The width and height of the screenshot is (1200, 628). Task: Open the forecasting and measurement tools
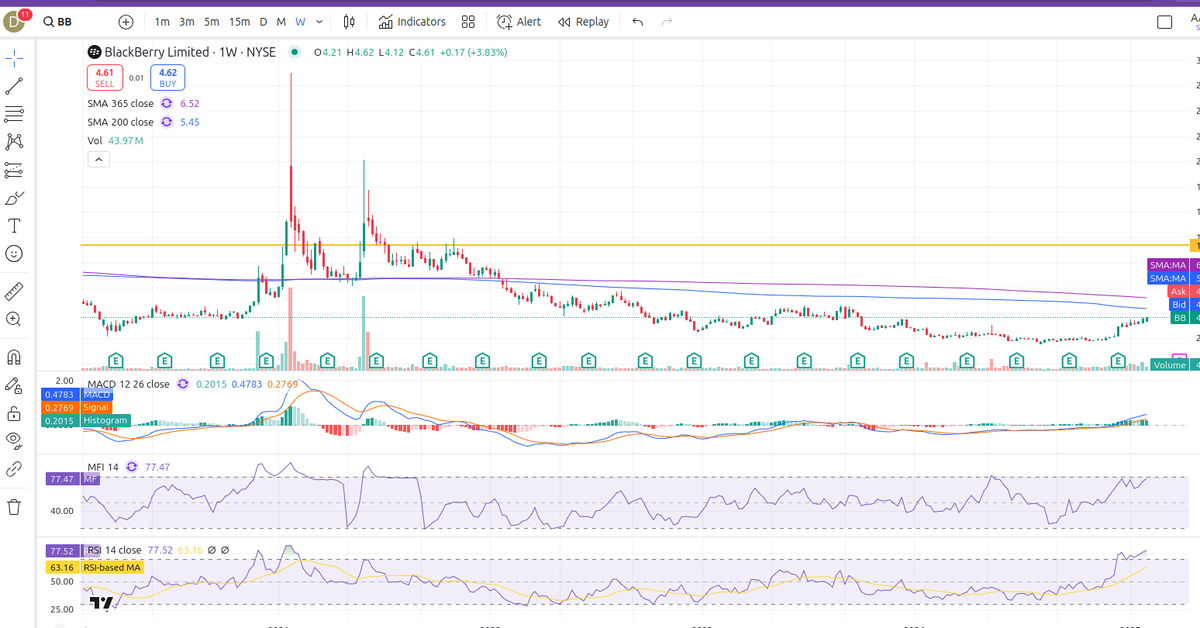[14, 170]
